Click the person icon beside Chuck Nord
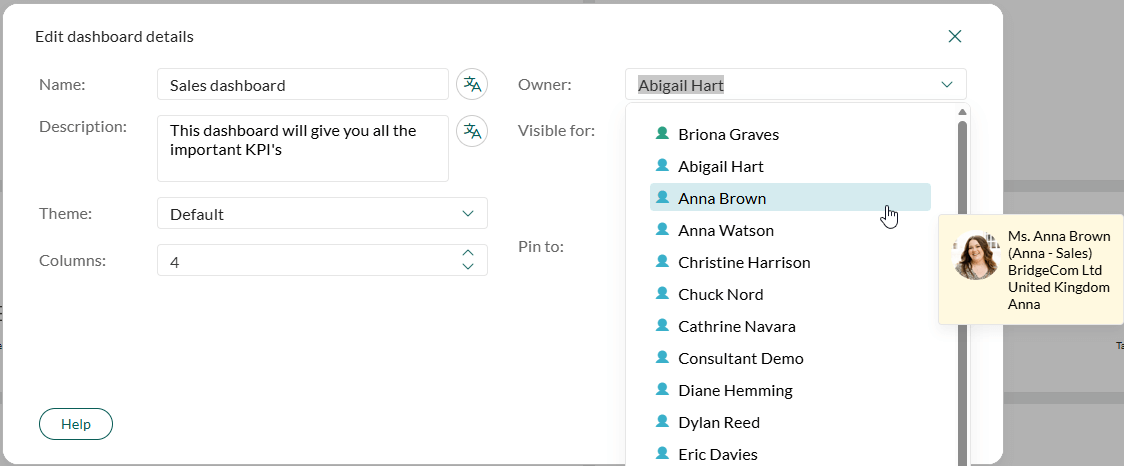This screenshot has height=466, width=1124. (x=662, y=293)
